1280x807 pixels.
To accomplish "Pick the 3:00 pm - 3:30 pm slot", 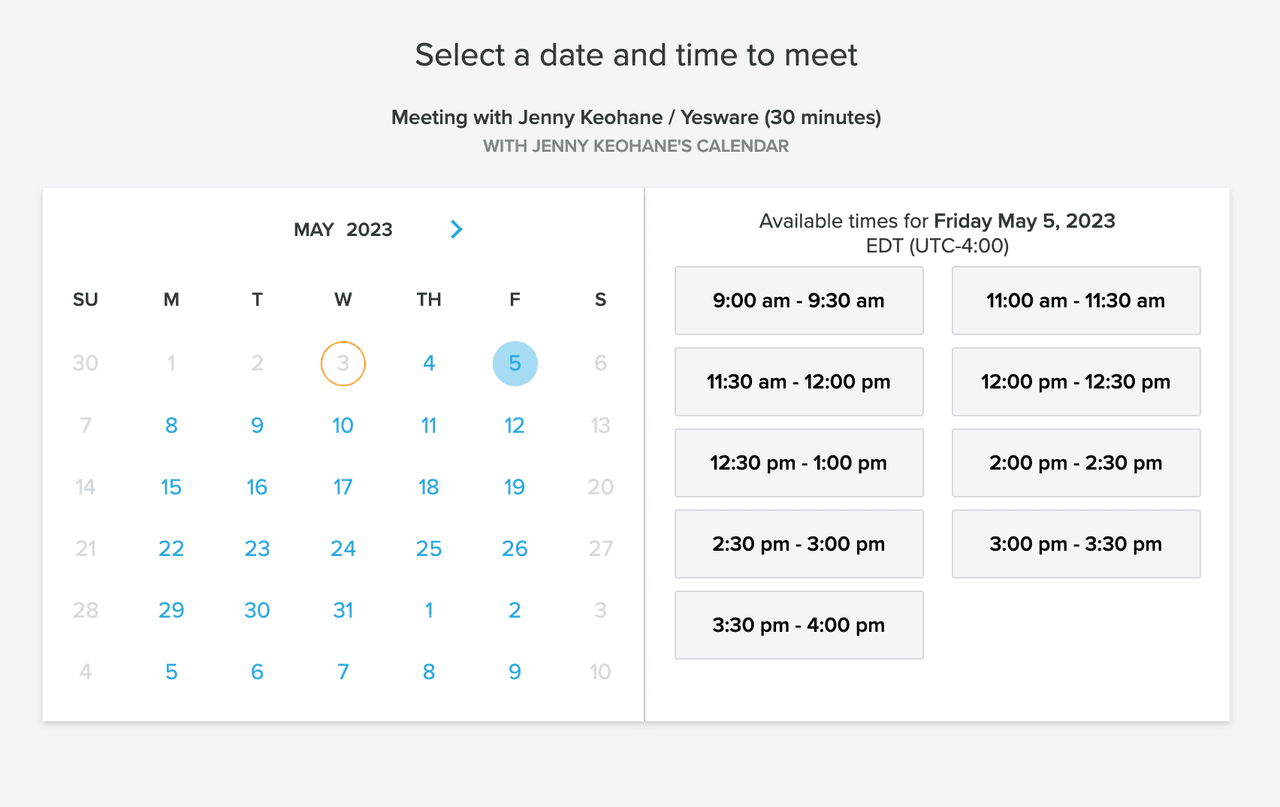I will pos(1076,543).
